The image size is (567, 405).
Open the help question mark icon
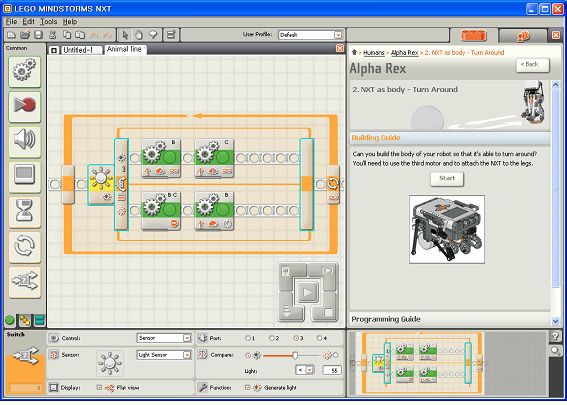coord(555,336)
